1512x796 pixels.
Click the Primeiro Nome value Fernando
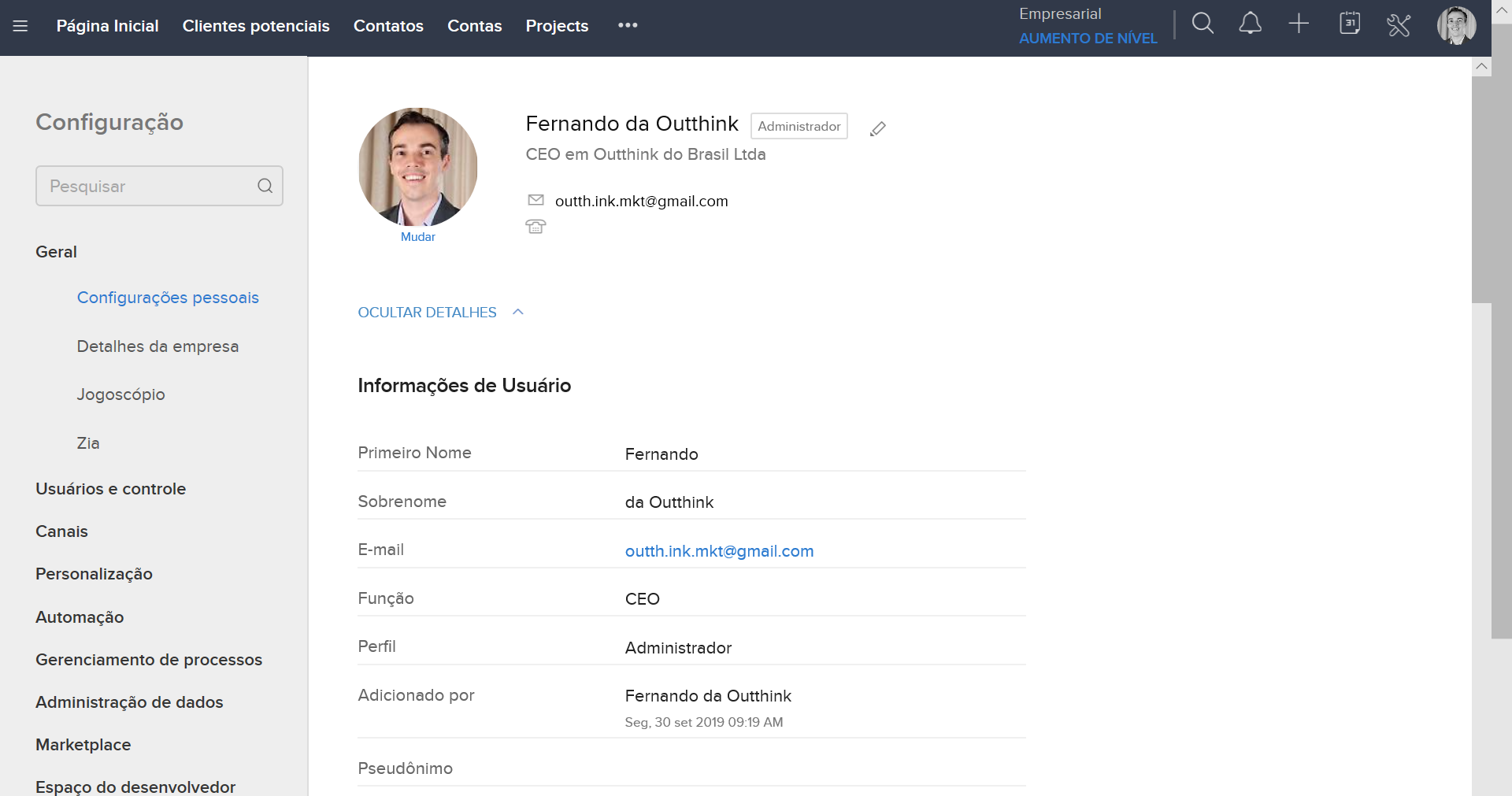tap(661, 454)
